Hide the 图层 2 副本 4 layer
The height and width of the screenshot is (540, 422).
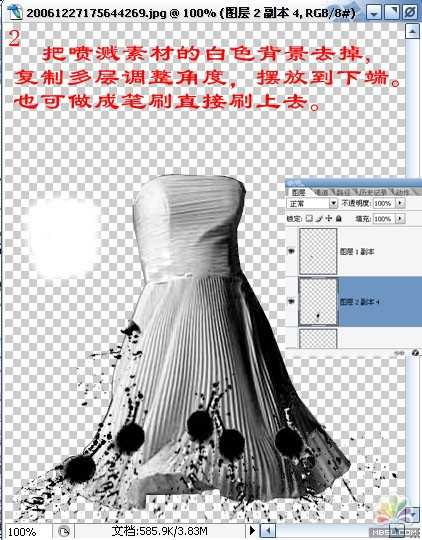pos(291,302)
